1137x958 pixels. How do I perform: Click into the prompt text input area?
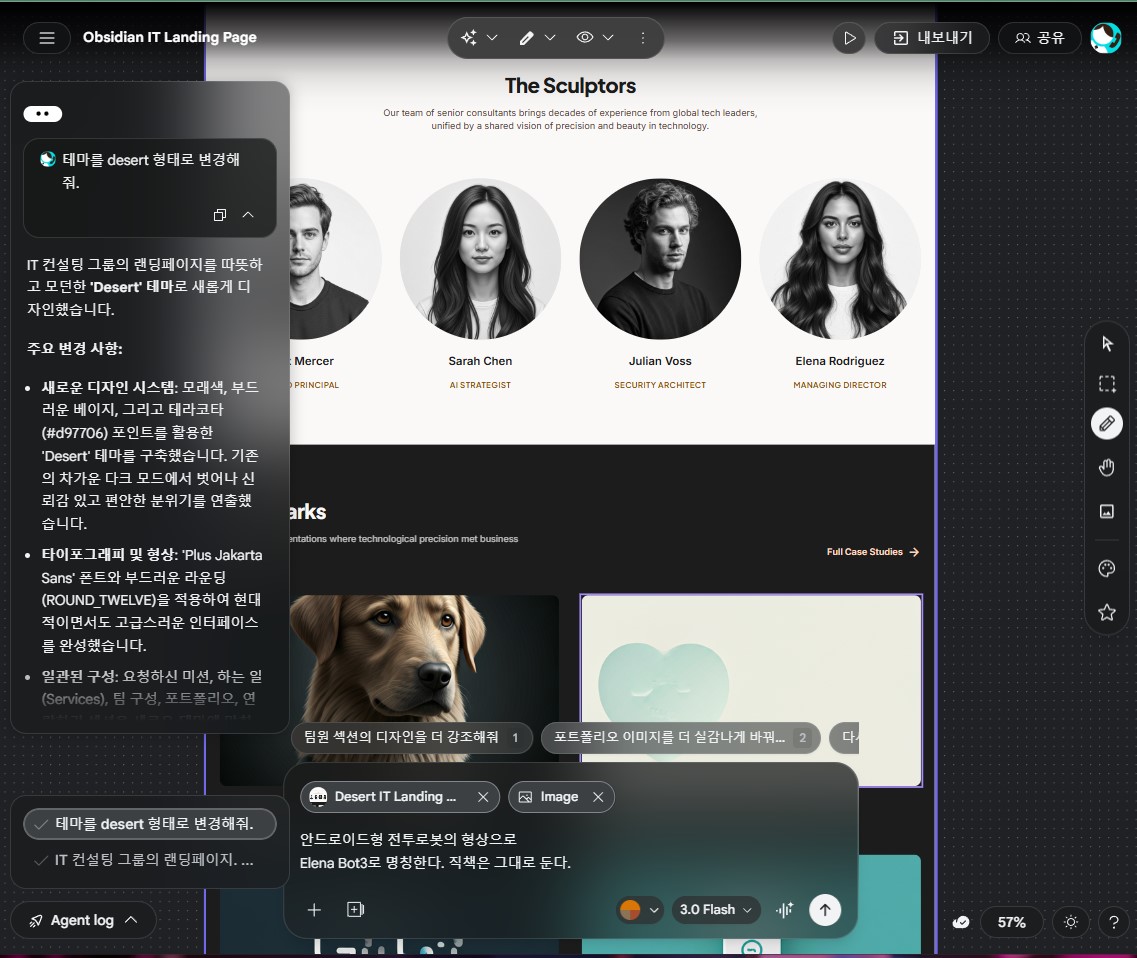click(571, 851)
